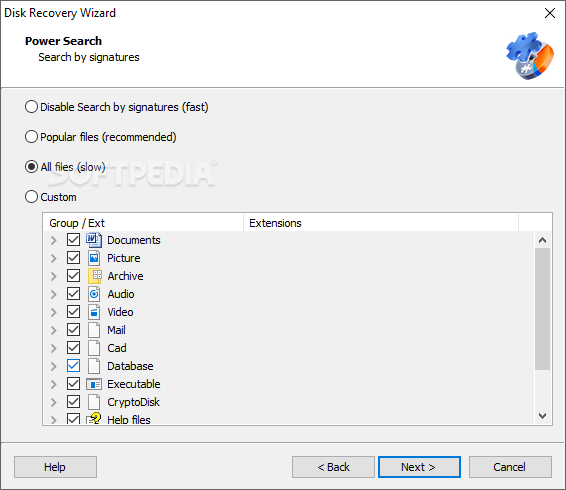
Task: Proceed with the Next button
Action: (419, 467)
